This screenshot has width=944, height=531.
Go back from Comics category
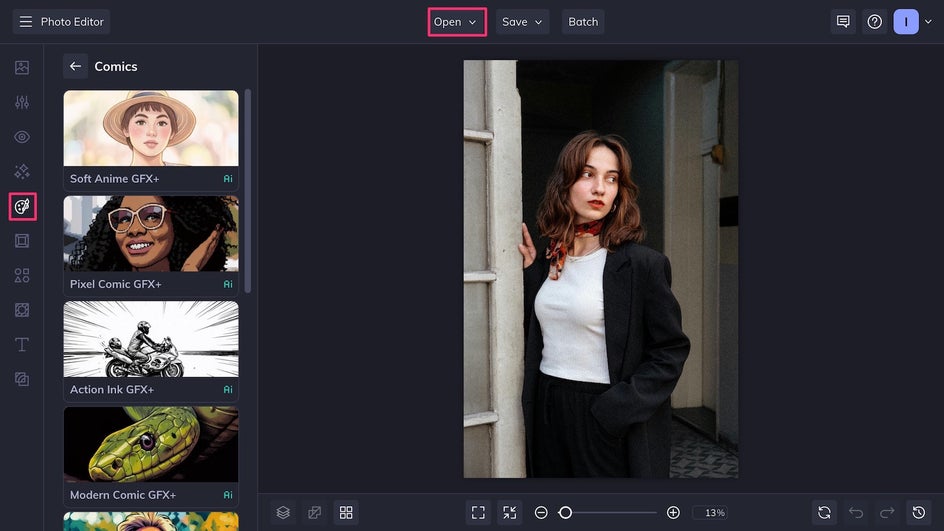pos(75,66)
